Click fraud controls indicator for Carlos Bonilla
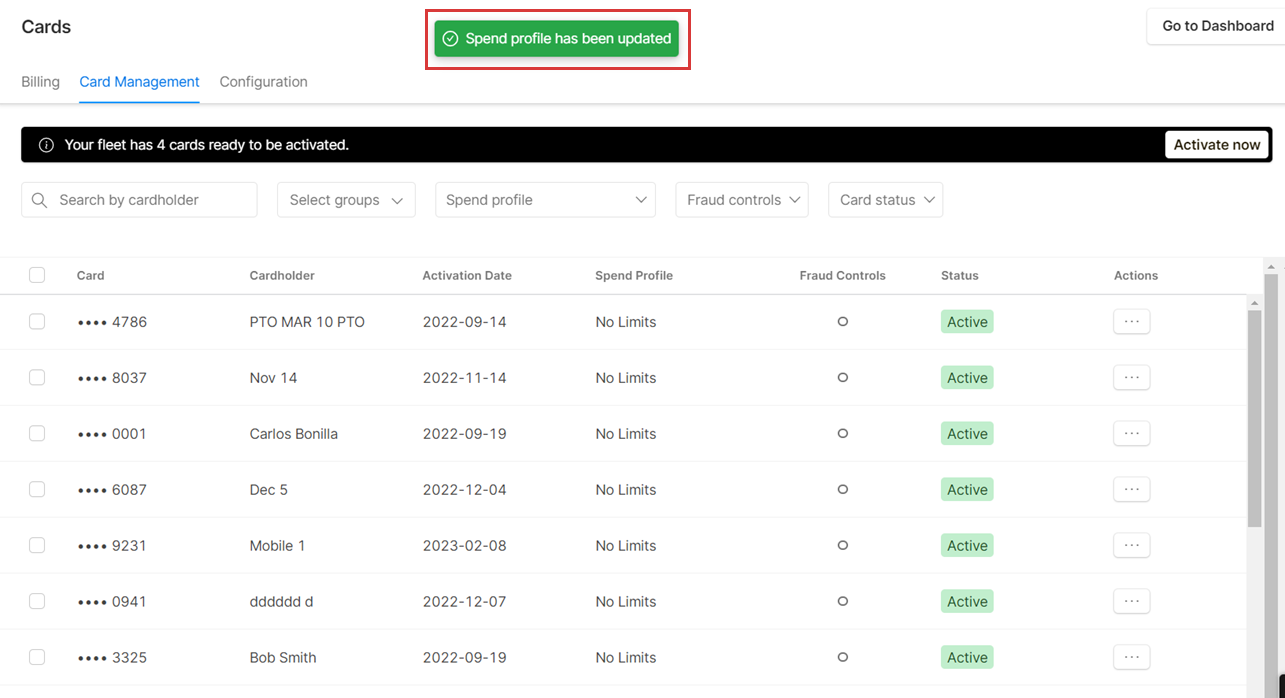Image resolution: width=1285 pixels, height=698 pixels. click(843, 434)
